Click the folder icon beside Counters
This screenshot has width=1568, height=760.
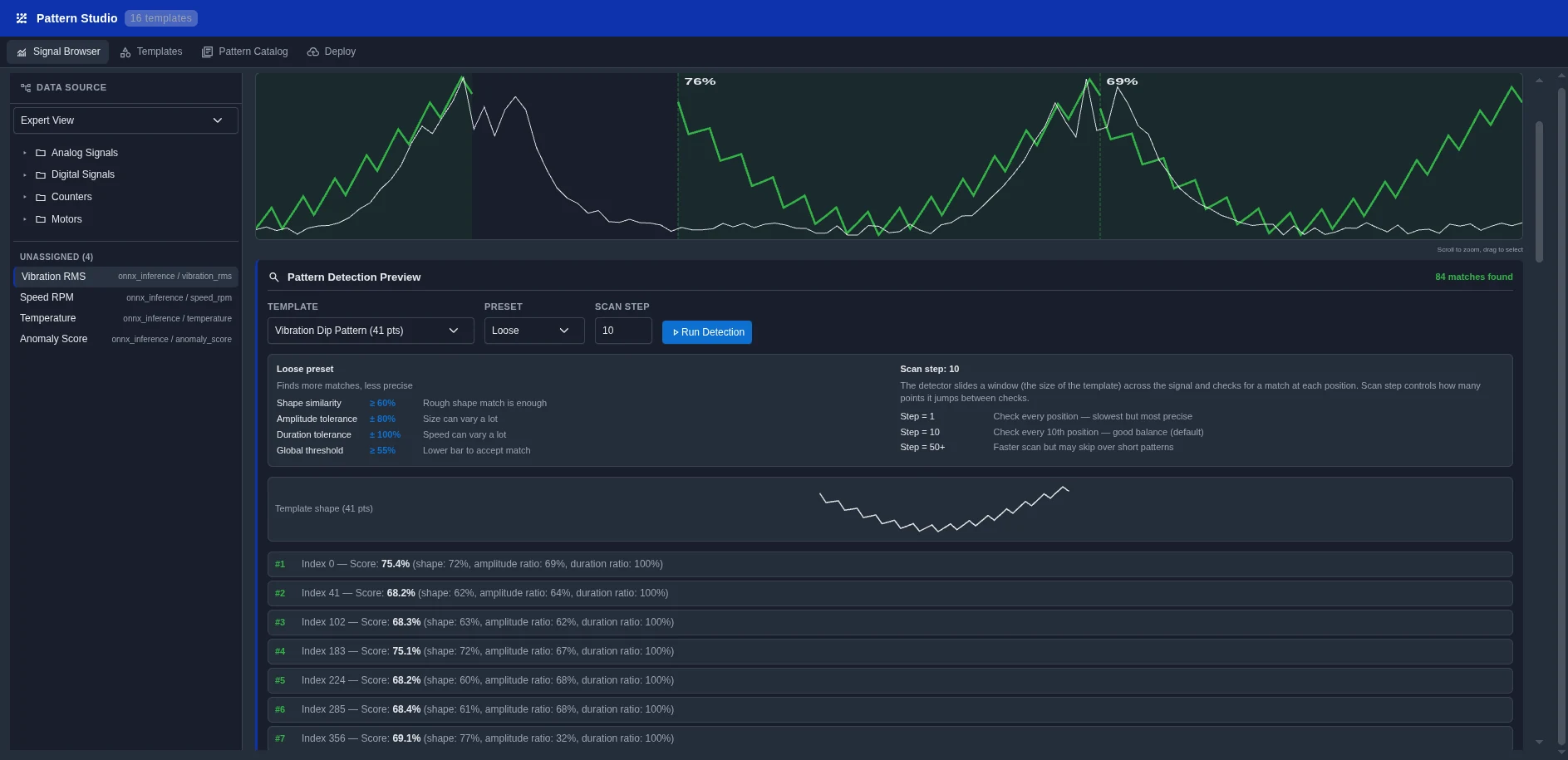tap(40, 197)
